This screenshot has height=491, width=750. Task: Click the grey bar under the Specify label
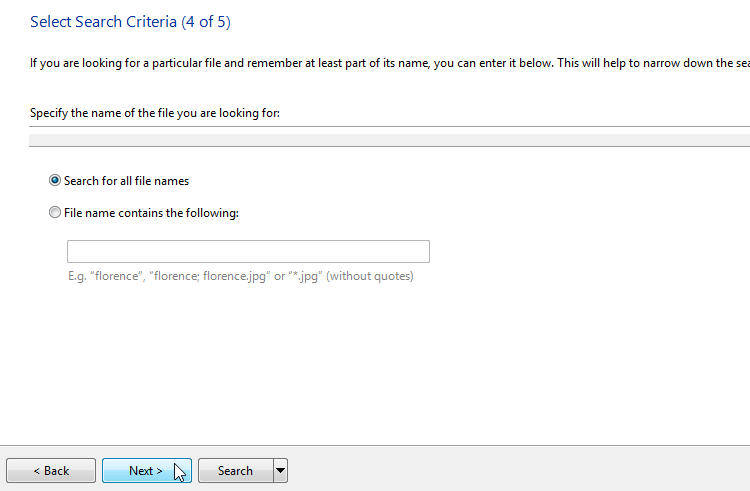389,140
